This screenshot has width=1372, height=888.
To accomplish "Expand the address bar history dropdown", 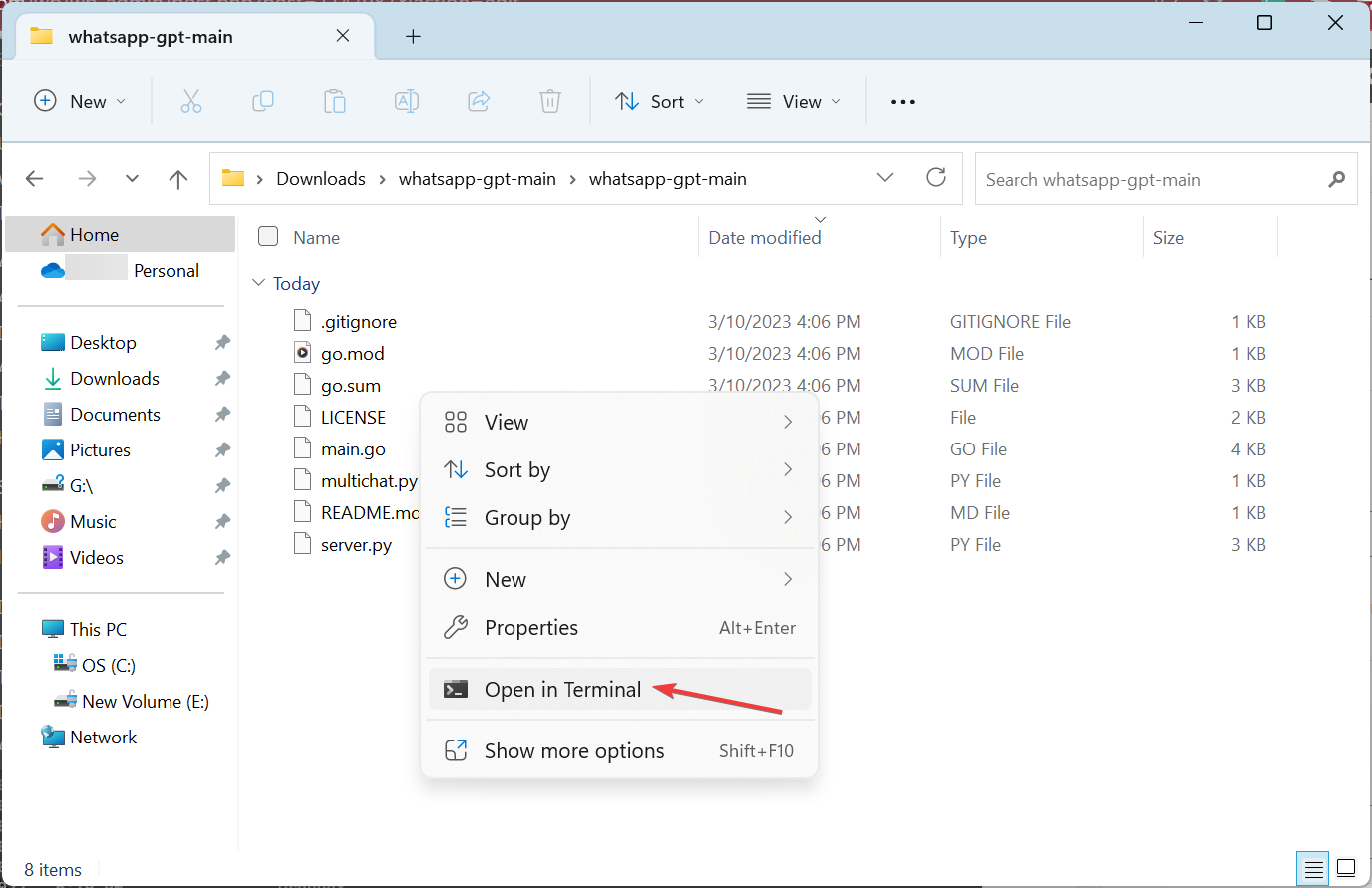I will (x=884, y=178).
